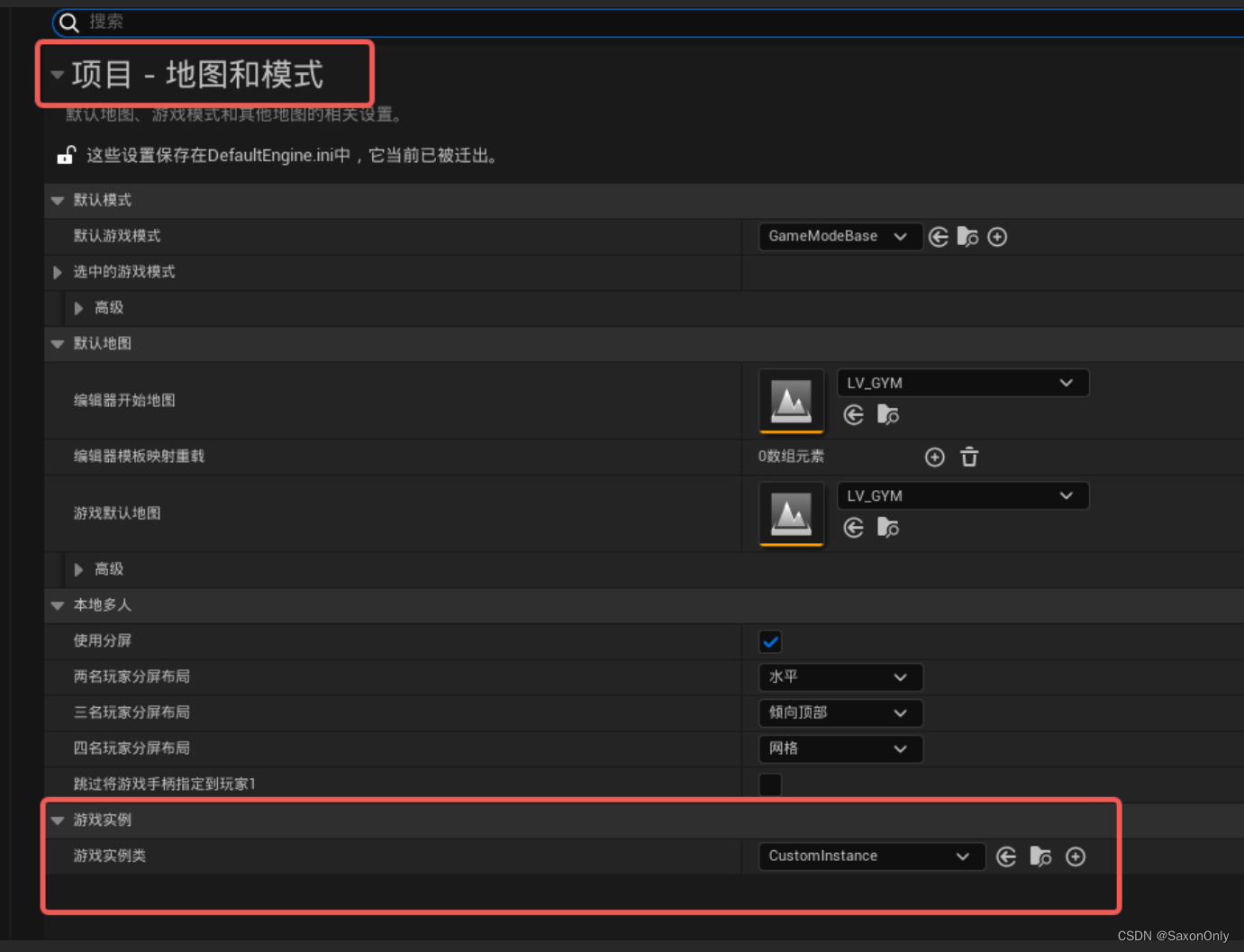Create a new game mode class
The width and height of the screenshot is (1244, 952).
(x=997, y=236)
